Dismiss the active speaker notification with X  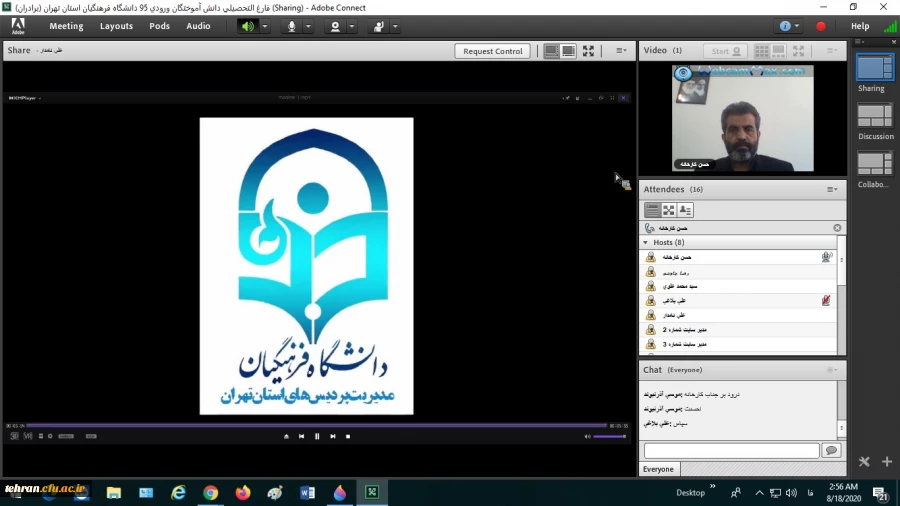pyautogui.click(x=837, y=228)
